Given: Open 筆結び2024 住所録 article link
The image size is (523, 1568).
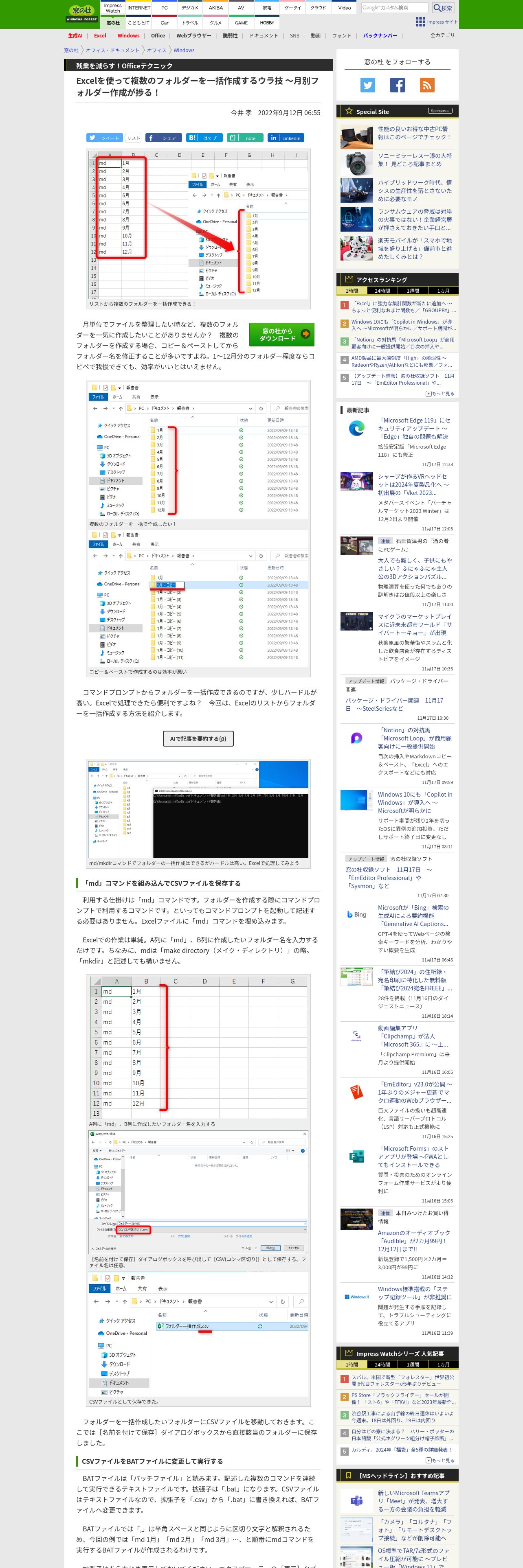Looking at the screenshot, I should pos(415,980).
